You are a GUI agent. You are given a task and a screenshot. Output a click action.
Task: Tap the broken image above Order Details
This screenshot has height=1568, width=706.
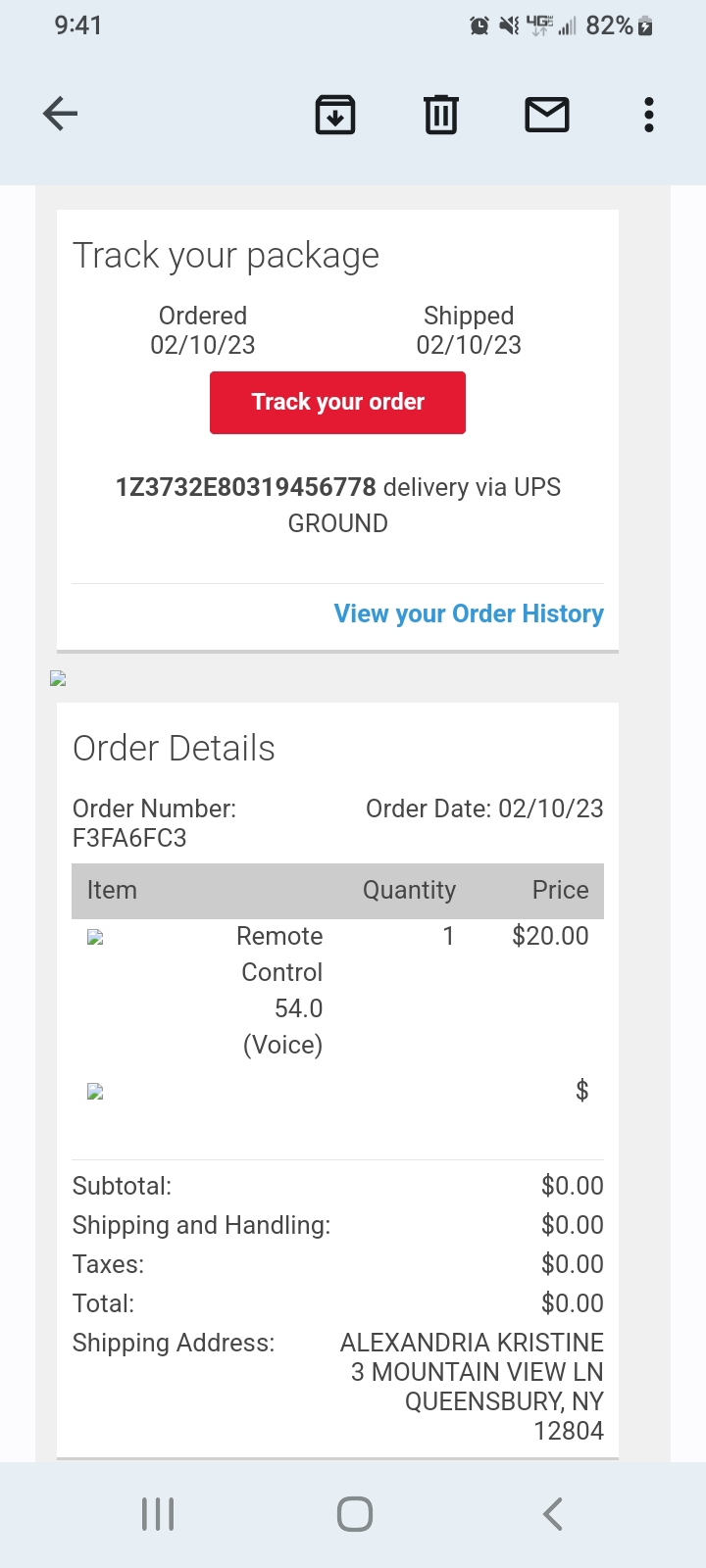(x=59, y=678)
